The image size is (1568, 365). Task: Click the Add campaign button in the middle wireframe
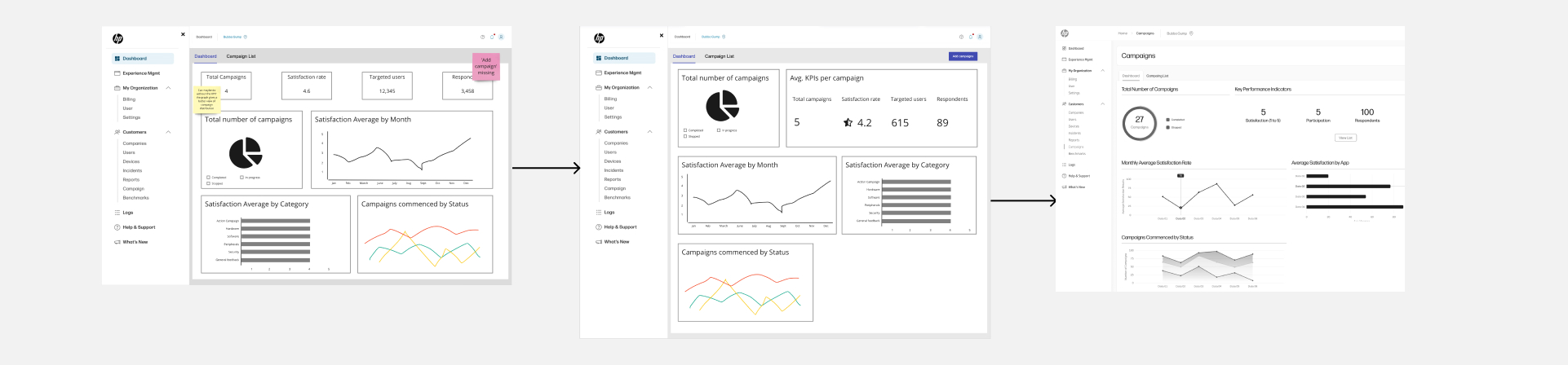[963, 56]
